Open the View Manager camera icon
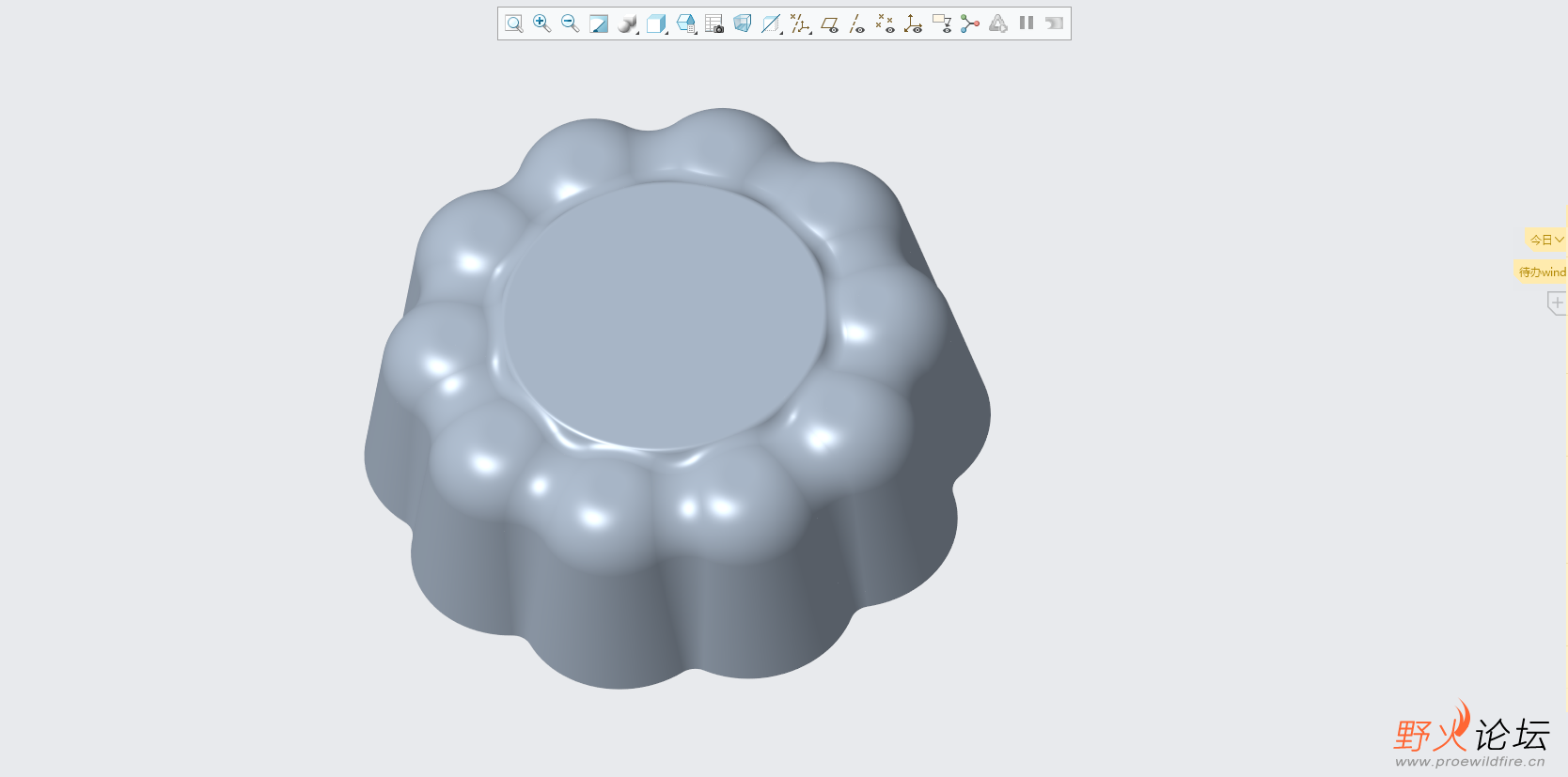 click(714, 23)
